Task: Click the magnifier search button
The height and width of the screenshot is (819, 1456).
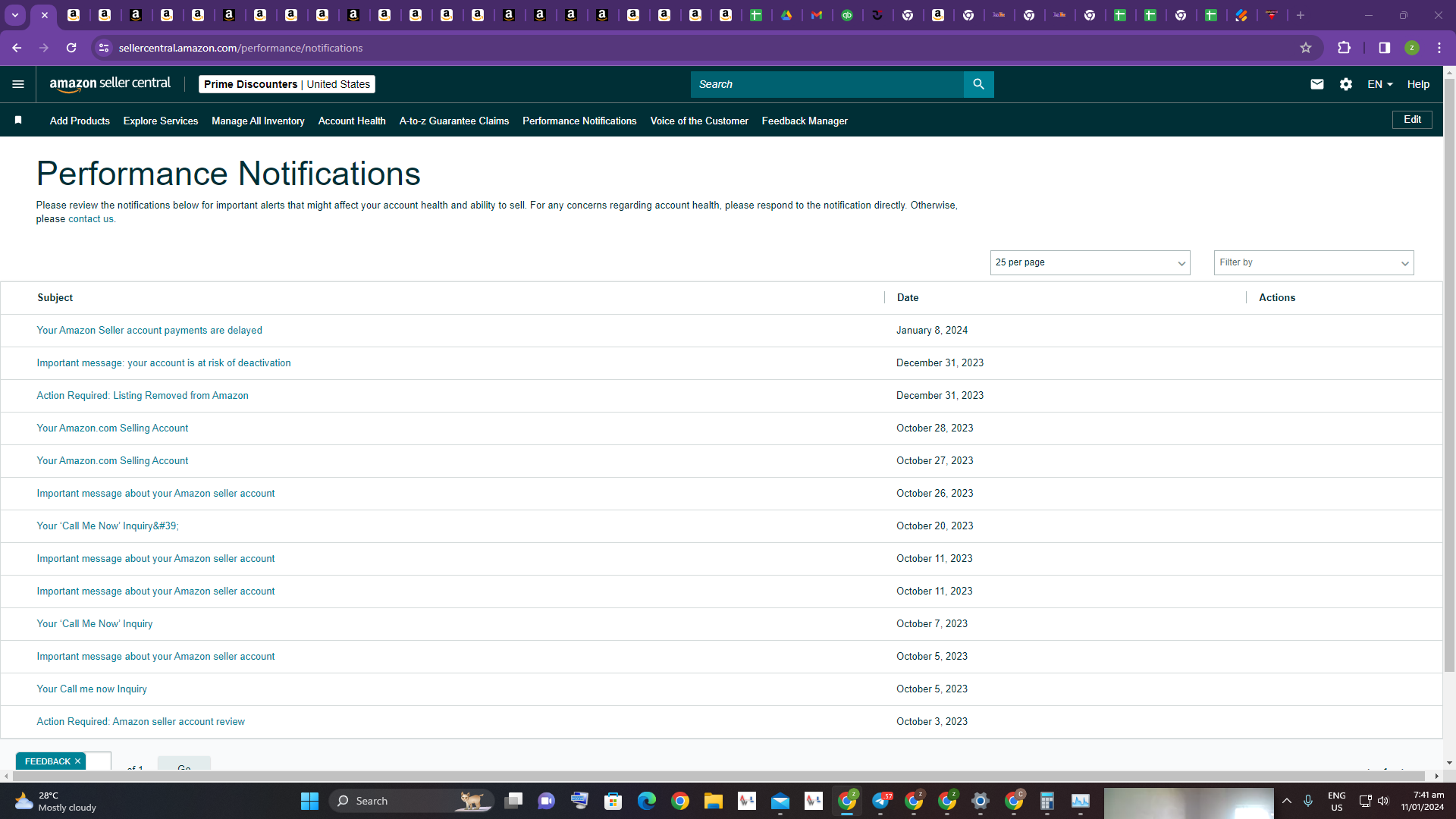Action: [978, 84]
